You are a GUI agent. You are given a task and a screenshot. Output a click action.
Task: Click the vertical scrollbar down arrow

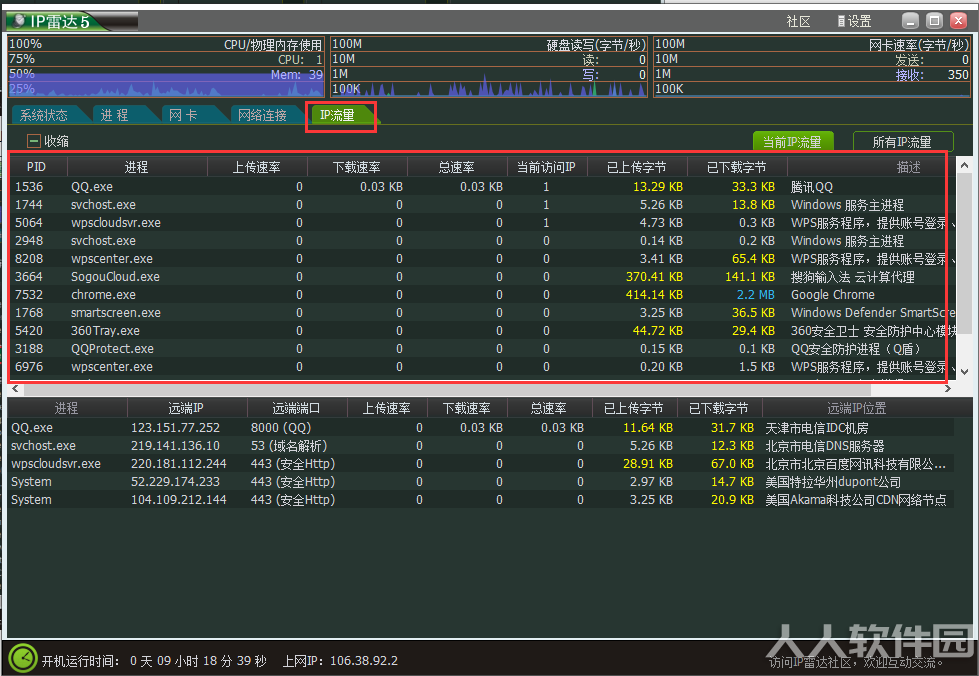coord(965,371)
